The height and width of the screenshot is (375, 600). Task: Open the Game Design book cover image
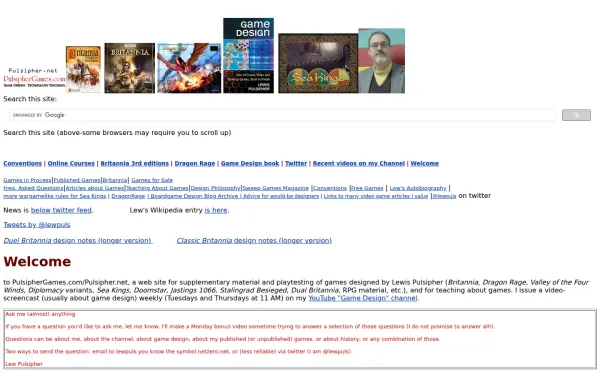pos(248,55)
